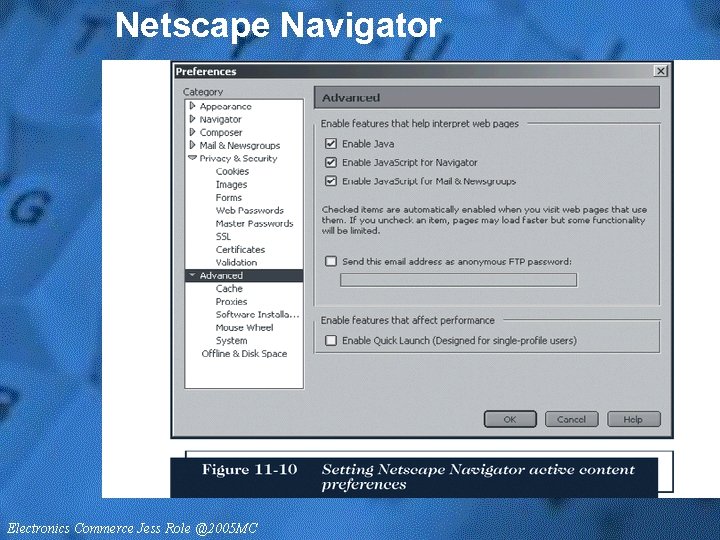
Task: Click the Cancel button
Action: click(571, 419)
